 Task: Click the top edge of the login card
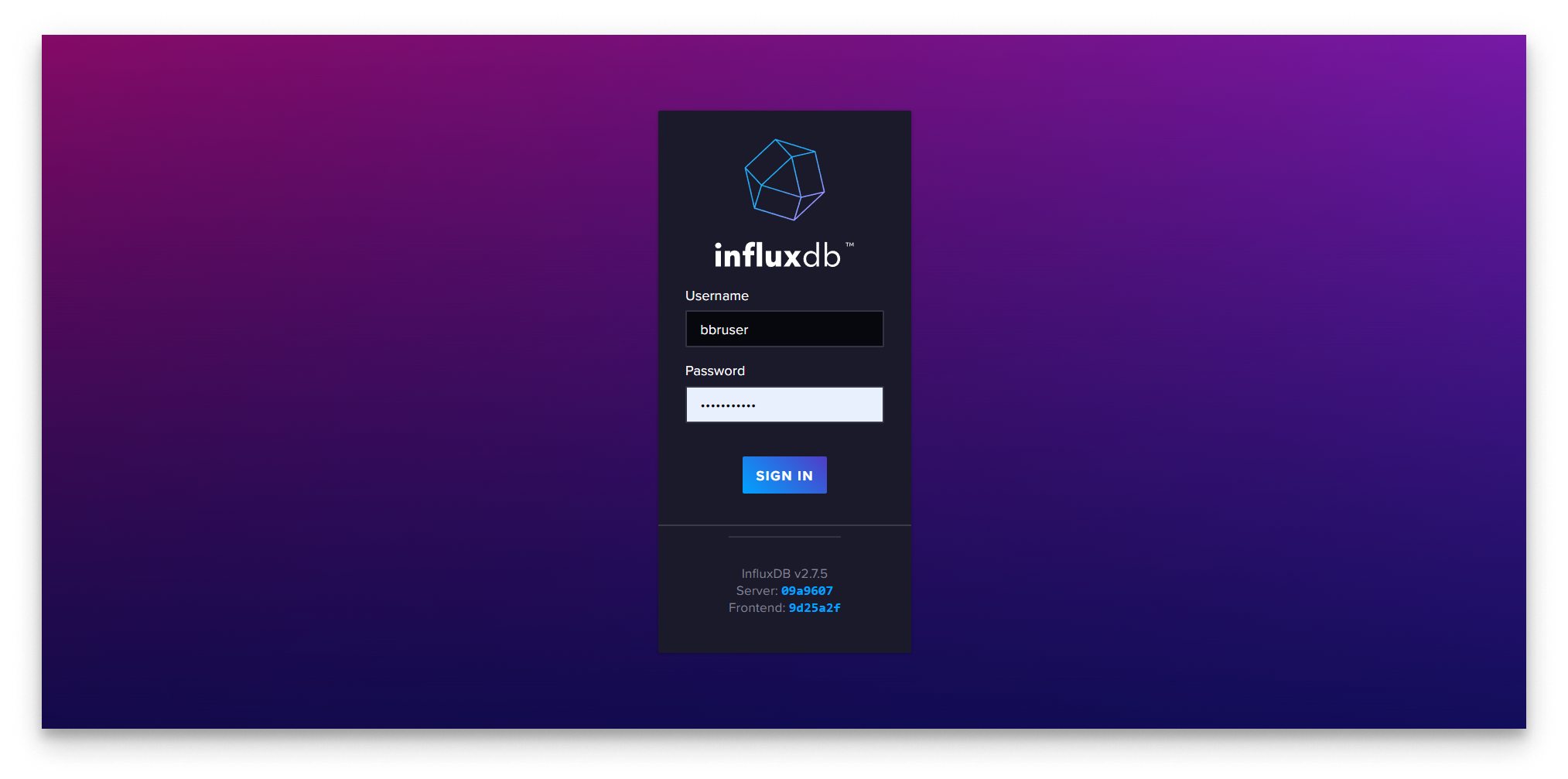(x=784, y=111)
